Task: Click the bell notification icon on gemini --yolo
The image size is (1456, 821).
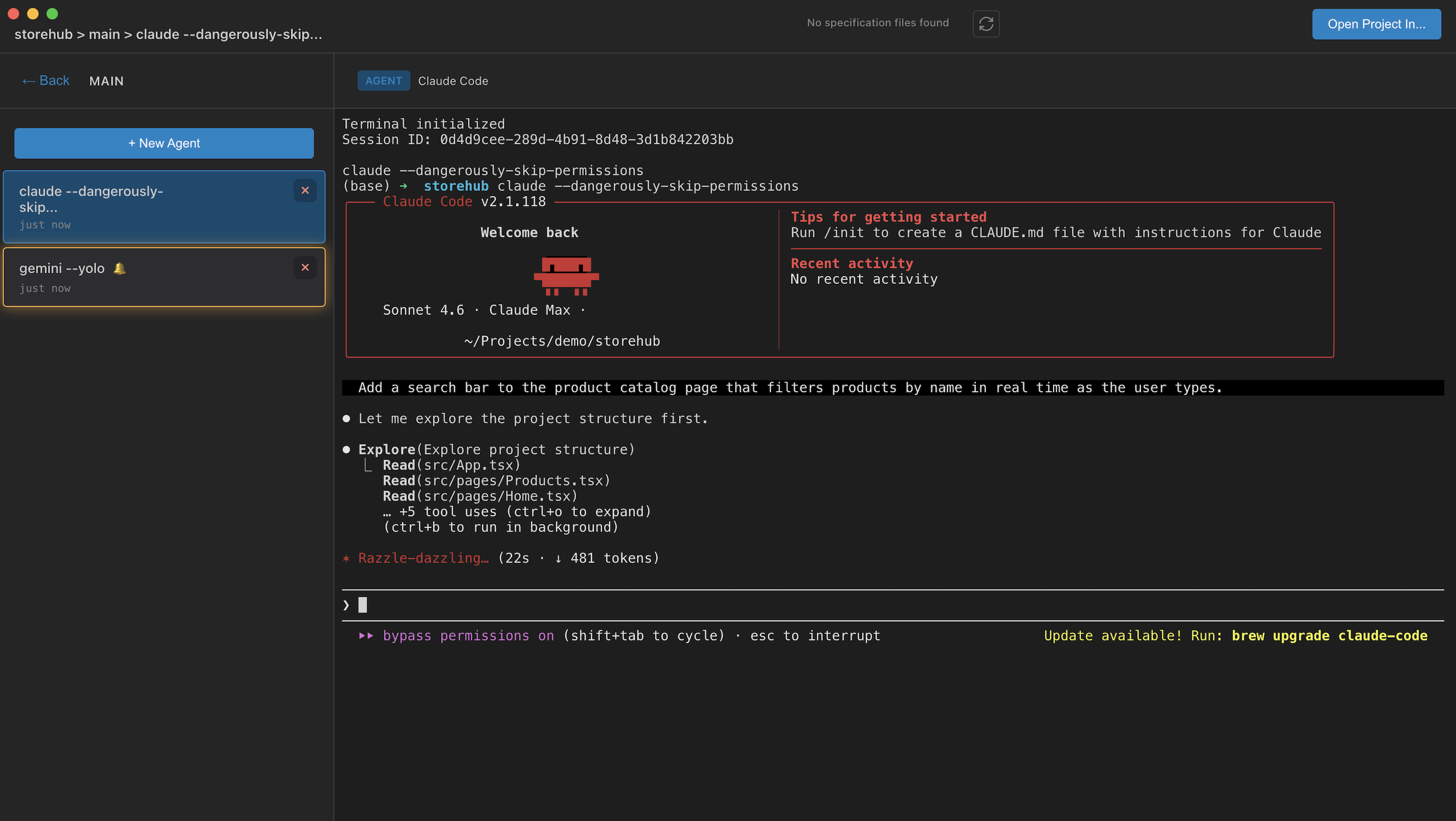Action: click(119, 268)
